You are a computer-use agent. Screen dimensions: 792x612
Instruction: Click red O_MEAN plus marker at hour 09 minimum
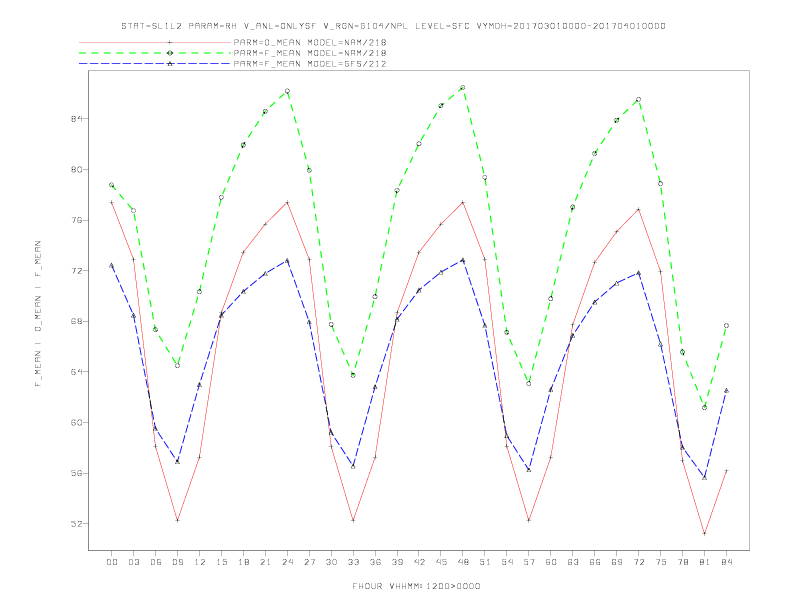click(178, 520)
